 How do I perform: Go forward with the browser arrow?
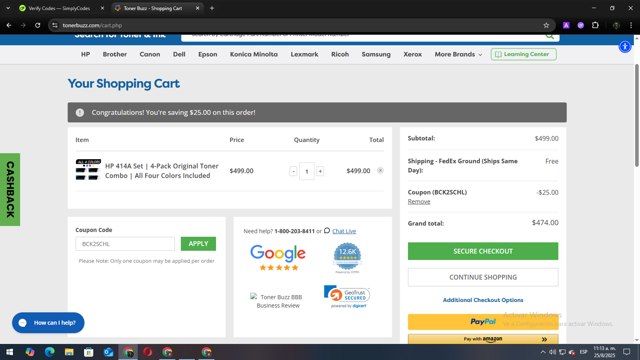pyautogui.click(x=23, y=25)
